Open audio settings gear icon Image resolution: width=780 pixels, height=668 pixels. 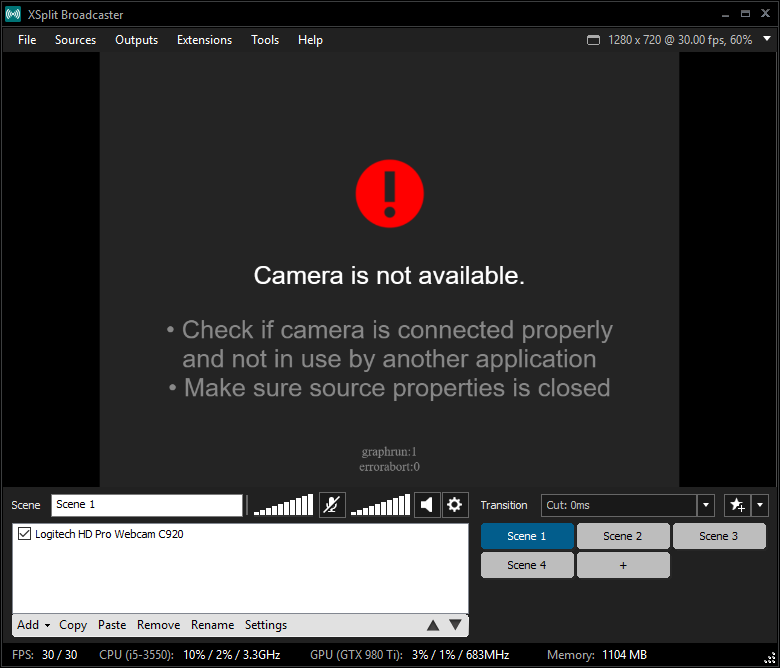click(x=454, y=505)
